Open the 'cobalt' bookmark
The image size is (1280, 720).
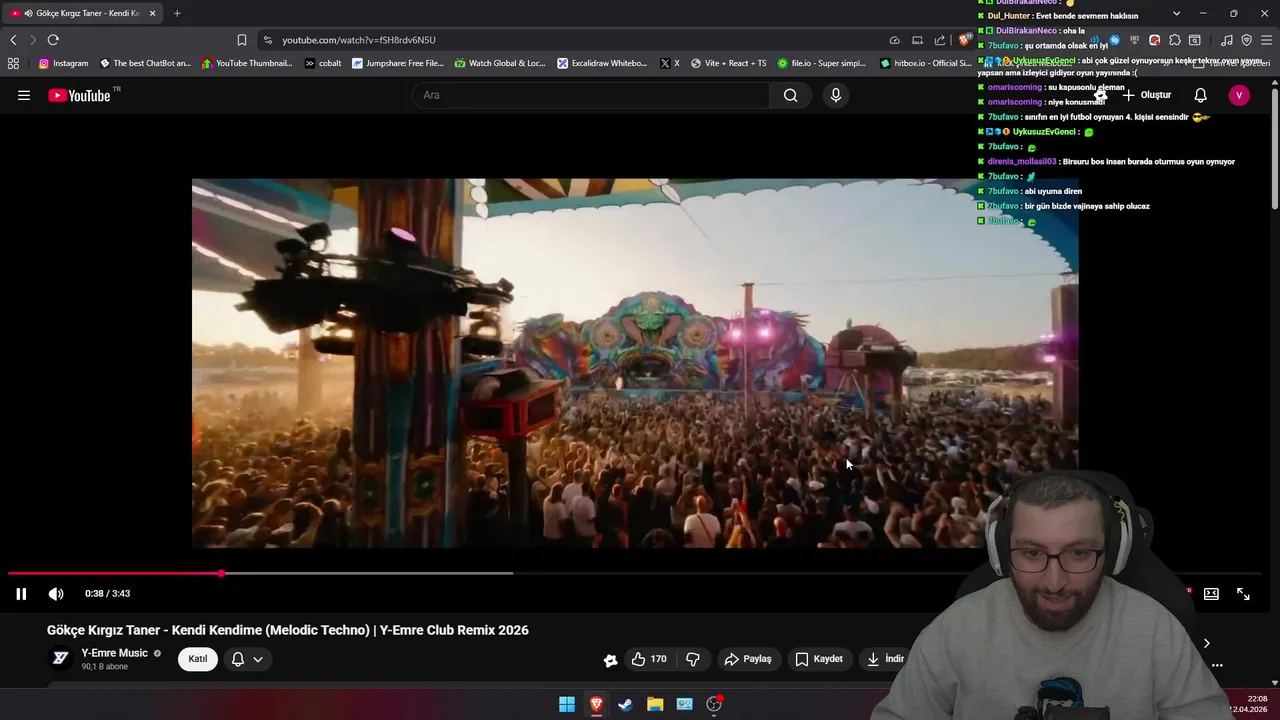pos(323,63)
